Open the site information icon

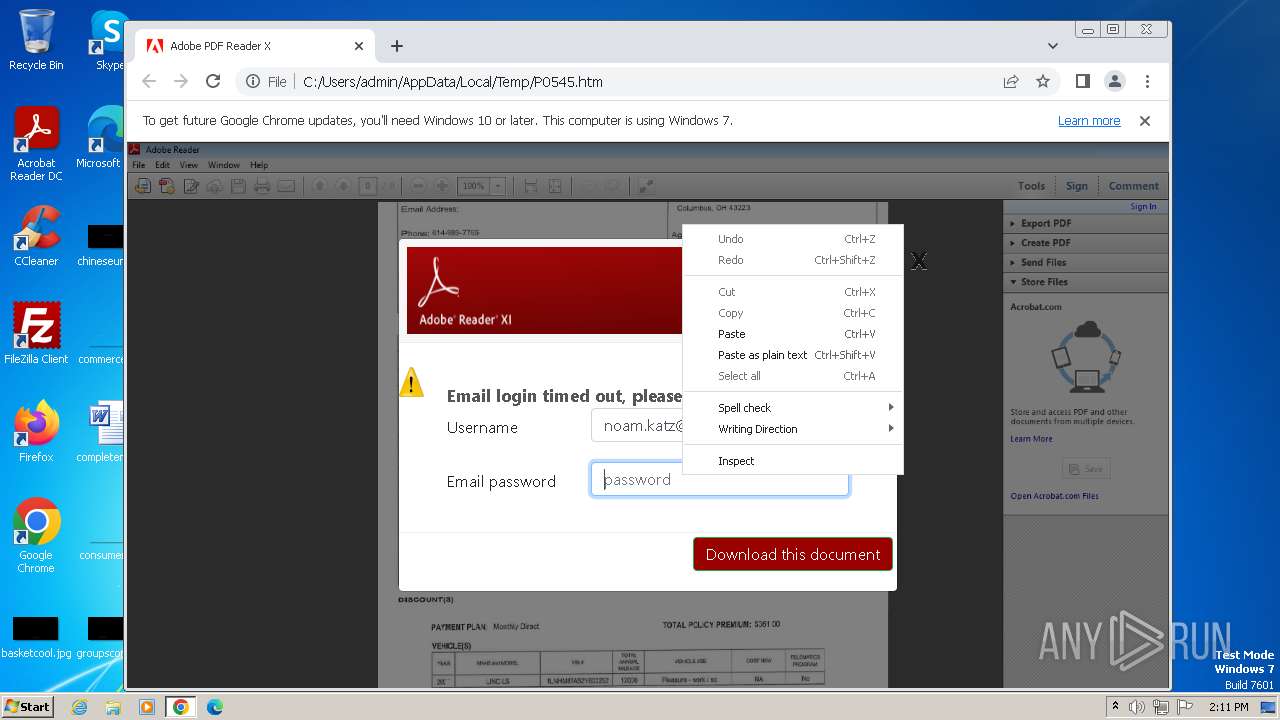coord(253,82)
